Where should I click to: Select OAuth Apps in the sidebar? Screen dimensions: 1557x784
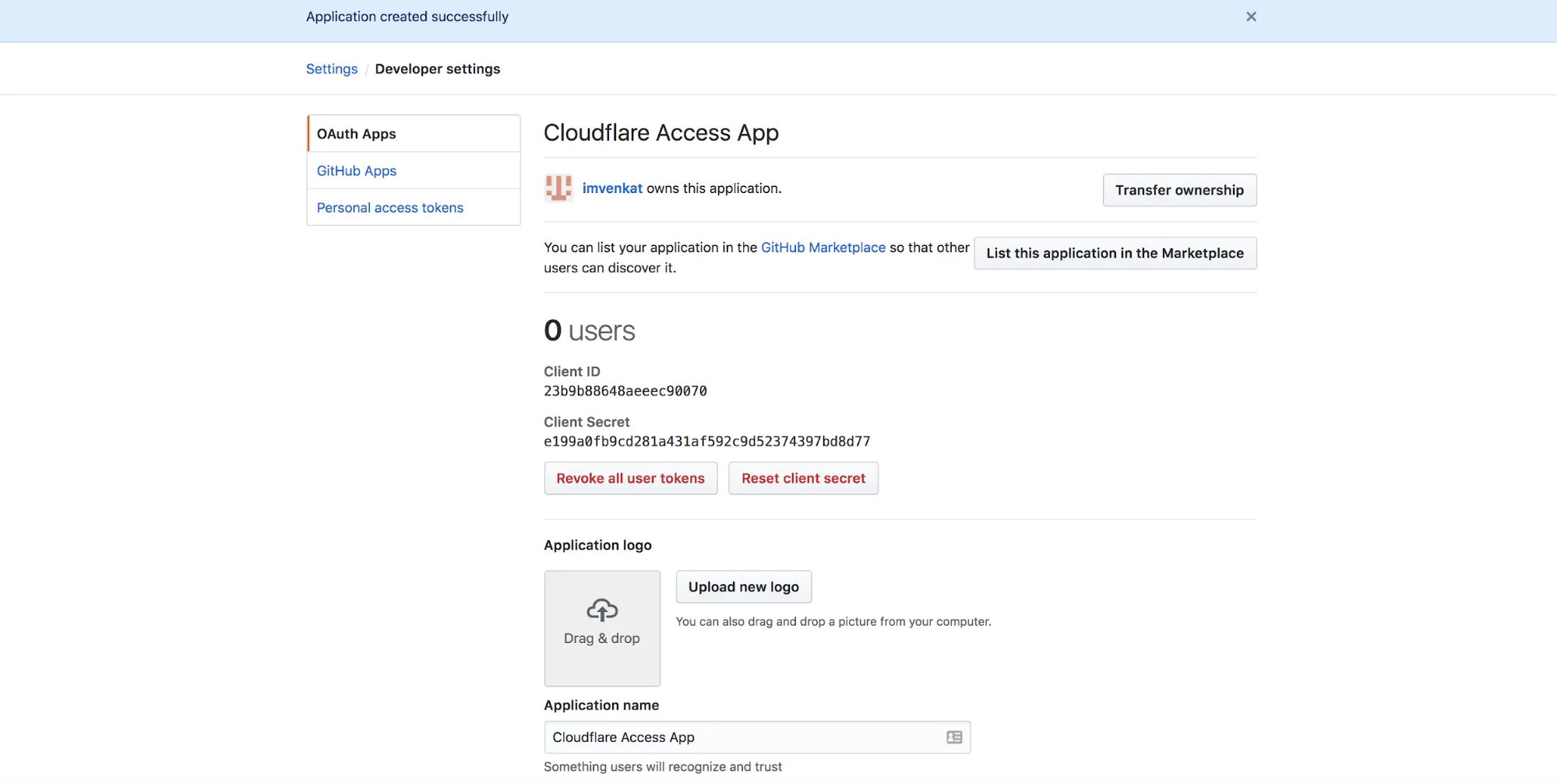pyautogui.click(x=356, y=133)
